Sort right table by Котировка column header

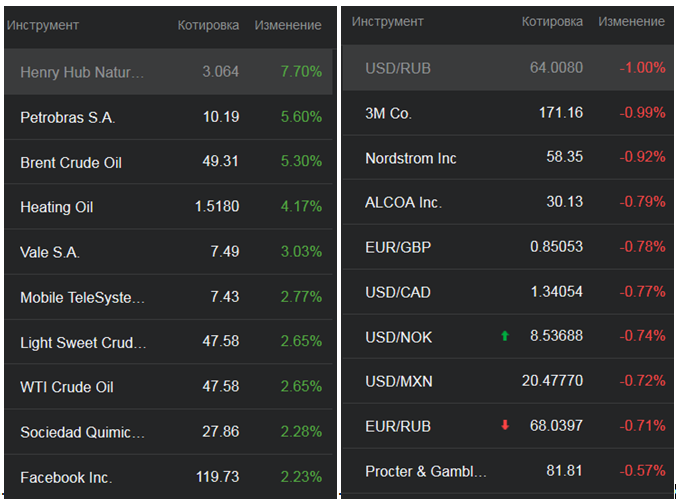[x=552, y=21]
